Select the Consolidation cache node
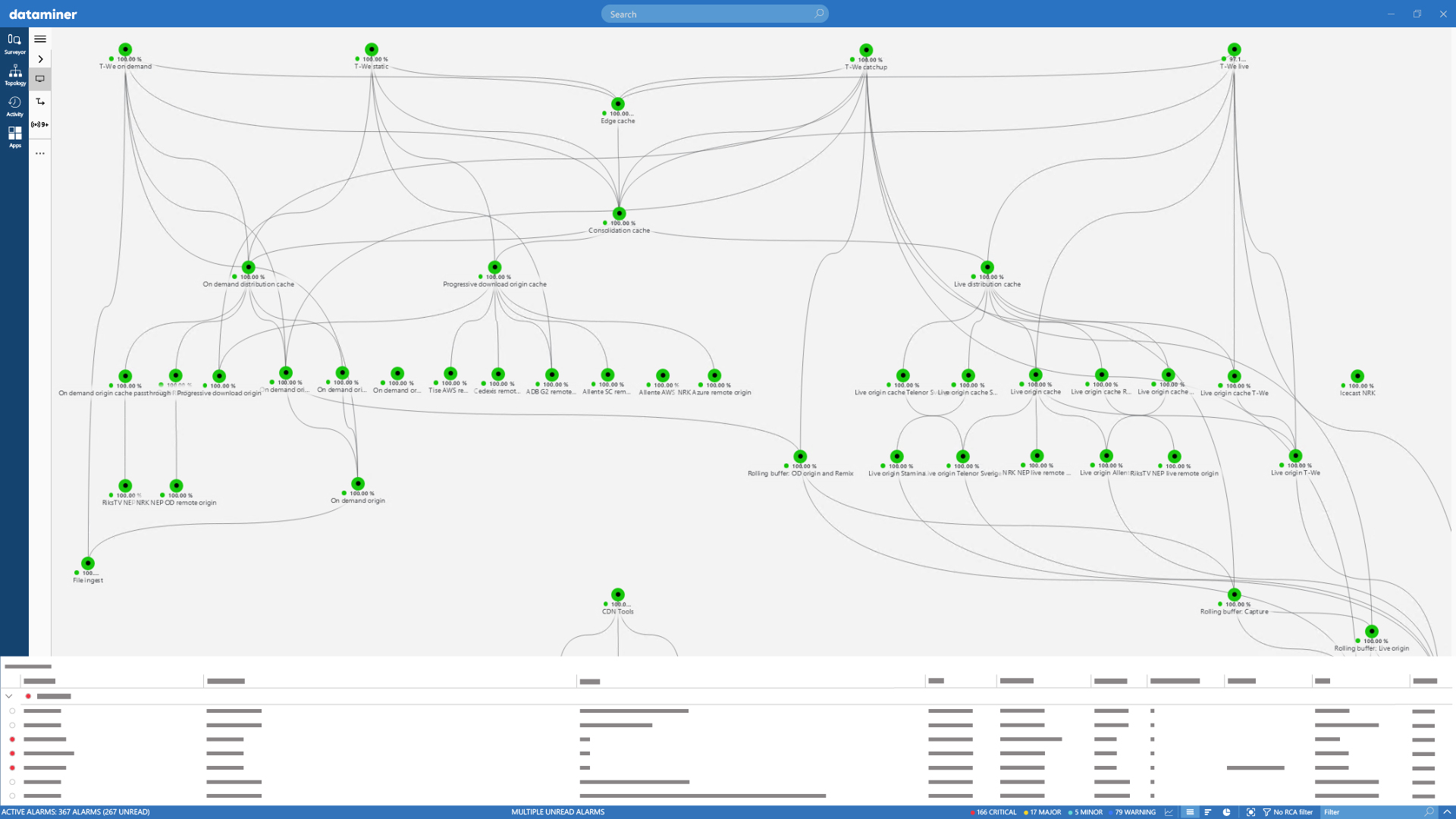 620,214
